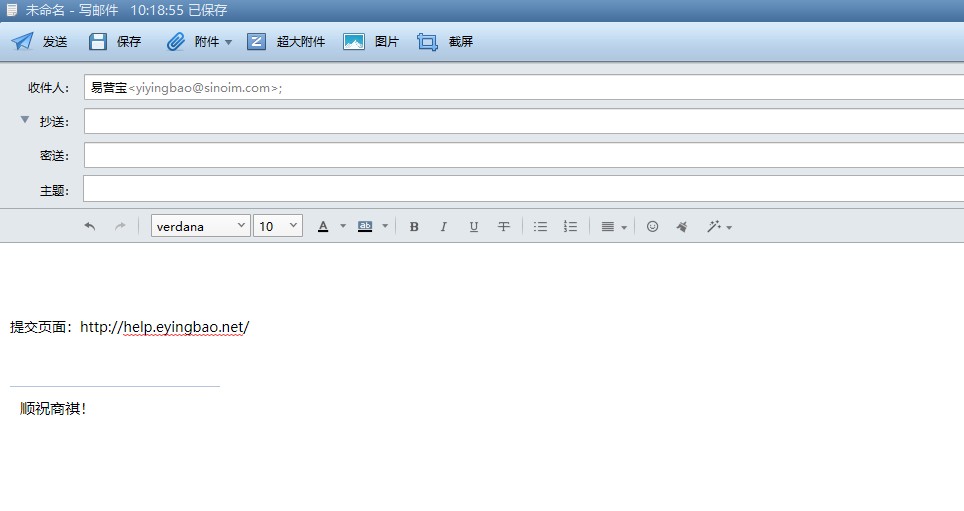Click the text highlight color icon
964x511 pixels.
pos(365,226)
